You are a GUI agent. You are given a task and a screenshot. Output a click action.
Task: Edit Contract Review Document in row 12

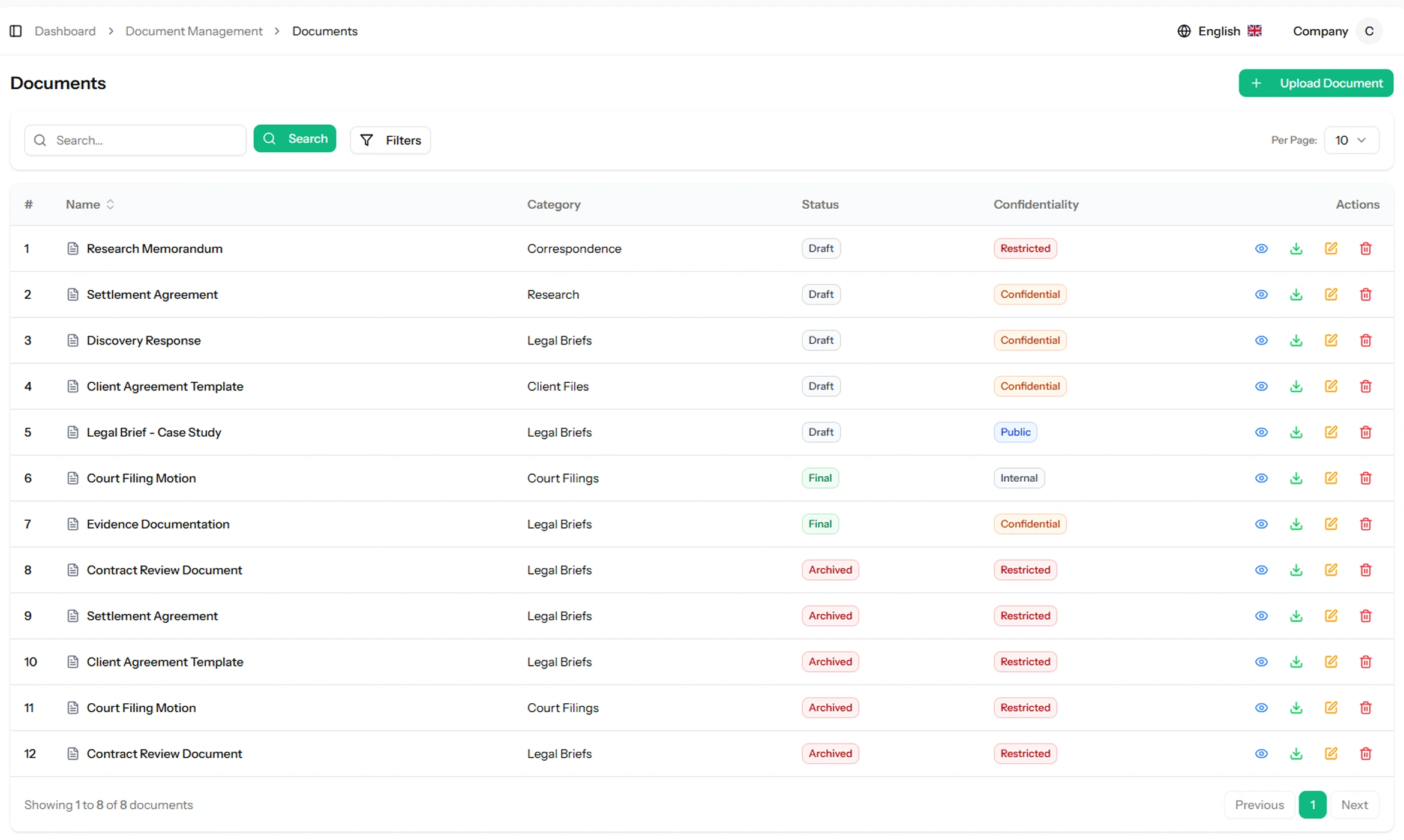pyautogui.click(x=1331, y=754)
